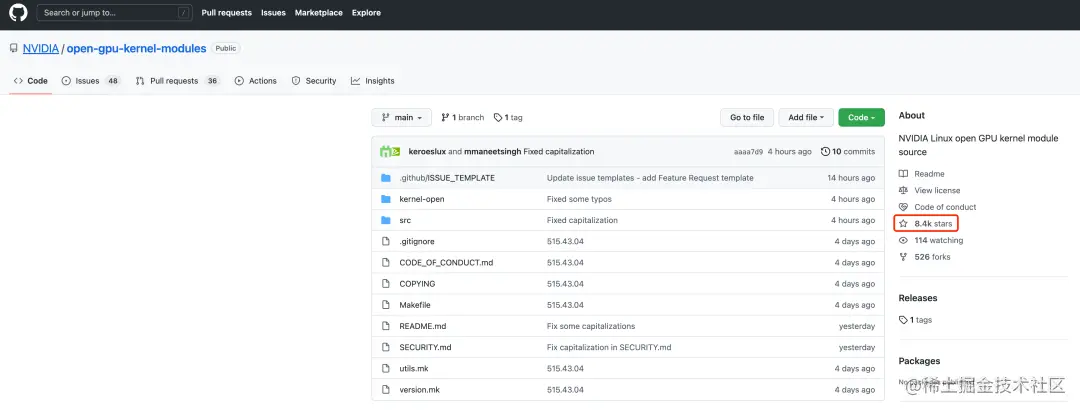Click the file icon for COPYING

(386, 284)
